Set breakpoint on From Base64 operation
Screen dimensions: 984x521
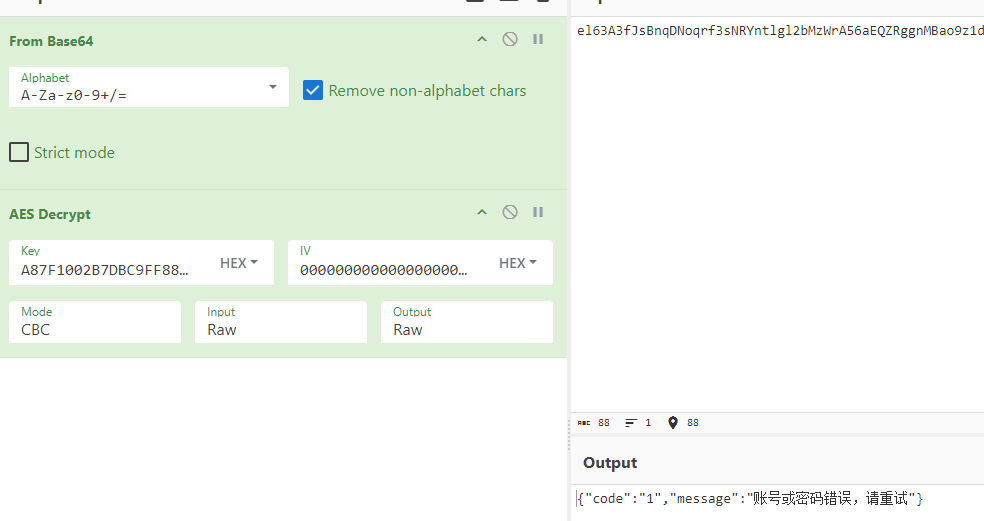click(x=538, y=40)
